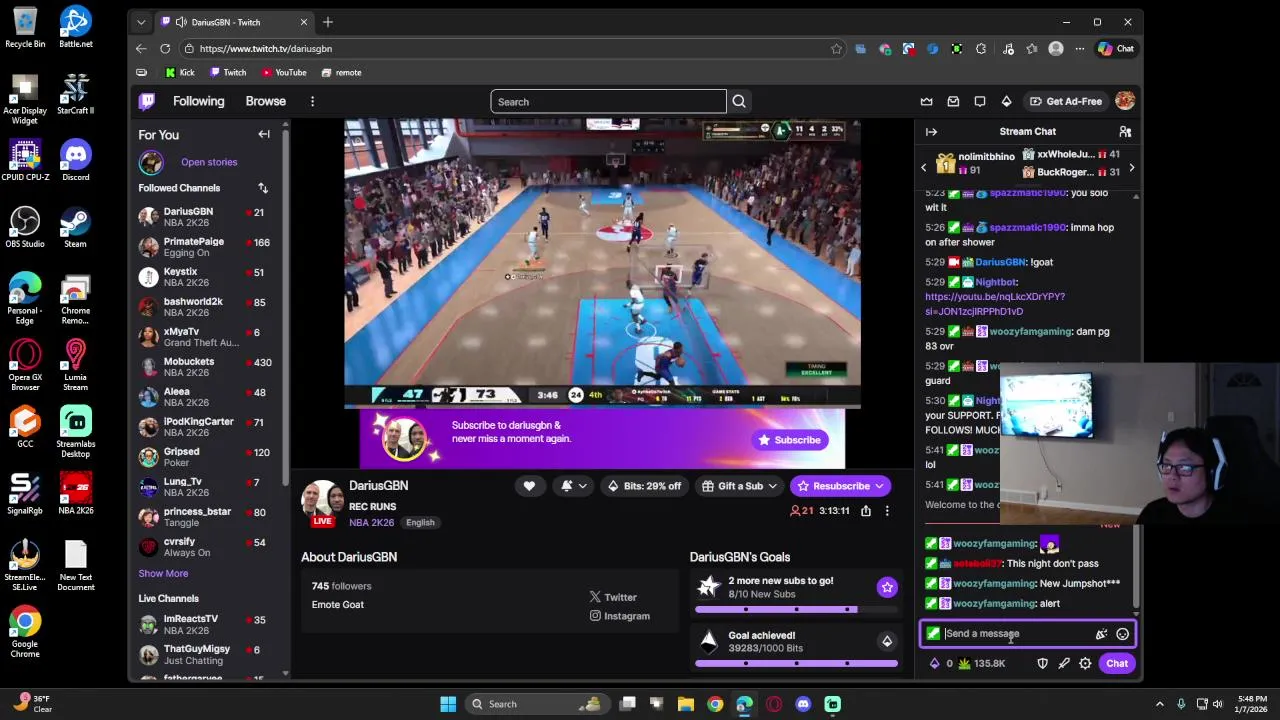
Task: Collapse the Stream Chat panel
Action: click(x=931, y=131)
